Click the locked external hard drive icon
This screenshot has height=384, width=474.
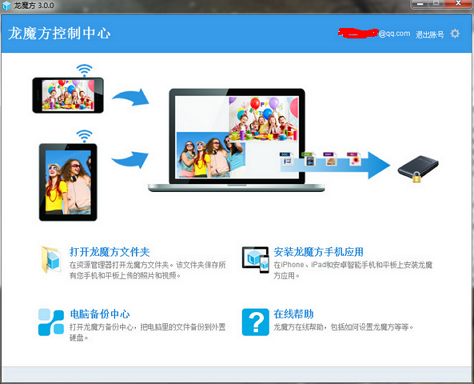tap(418, 169)
